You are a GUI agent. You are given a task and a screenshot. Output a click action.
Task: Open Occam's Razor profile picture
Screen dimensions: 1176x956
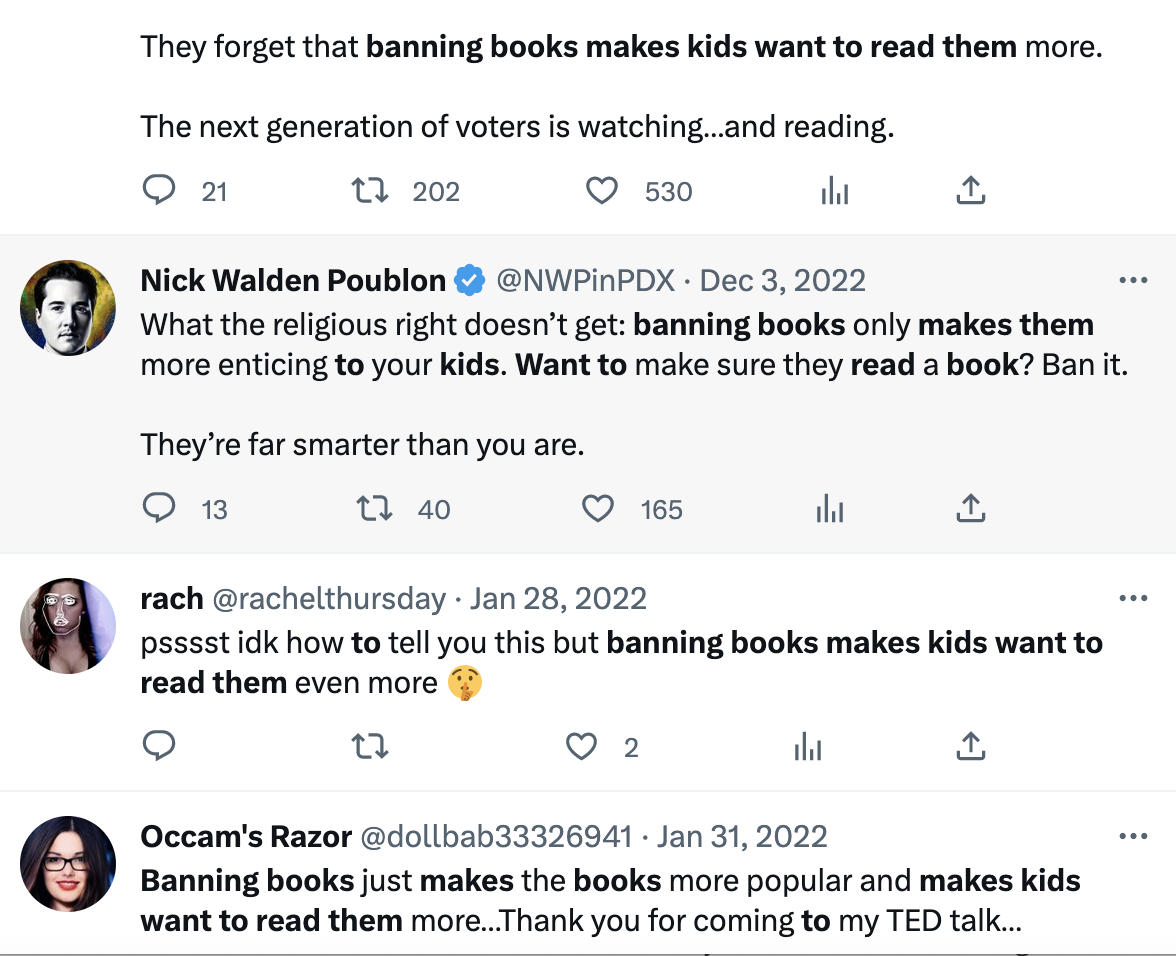(x=68, y=864)
